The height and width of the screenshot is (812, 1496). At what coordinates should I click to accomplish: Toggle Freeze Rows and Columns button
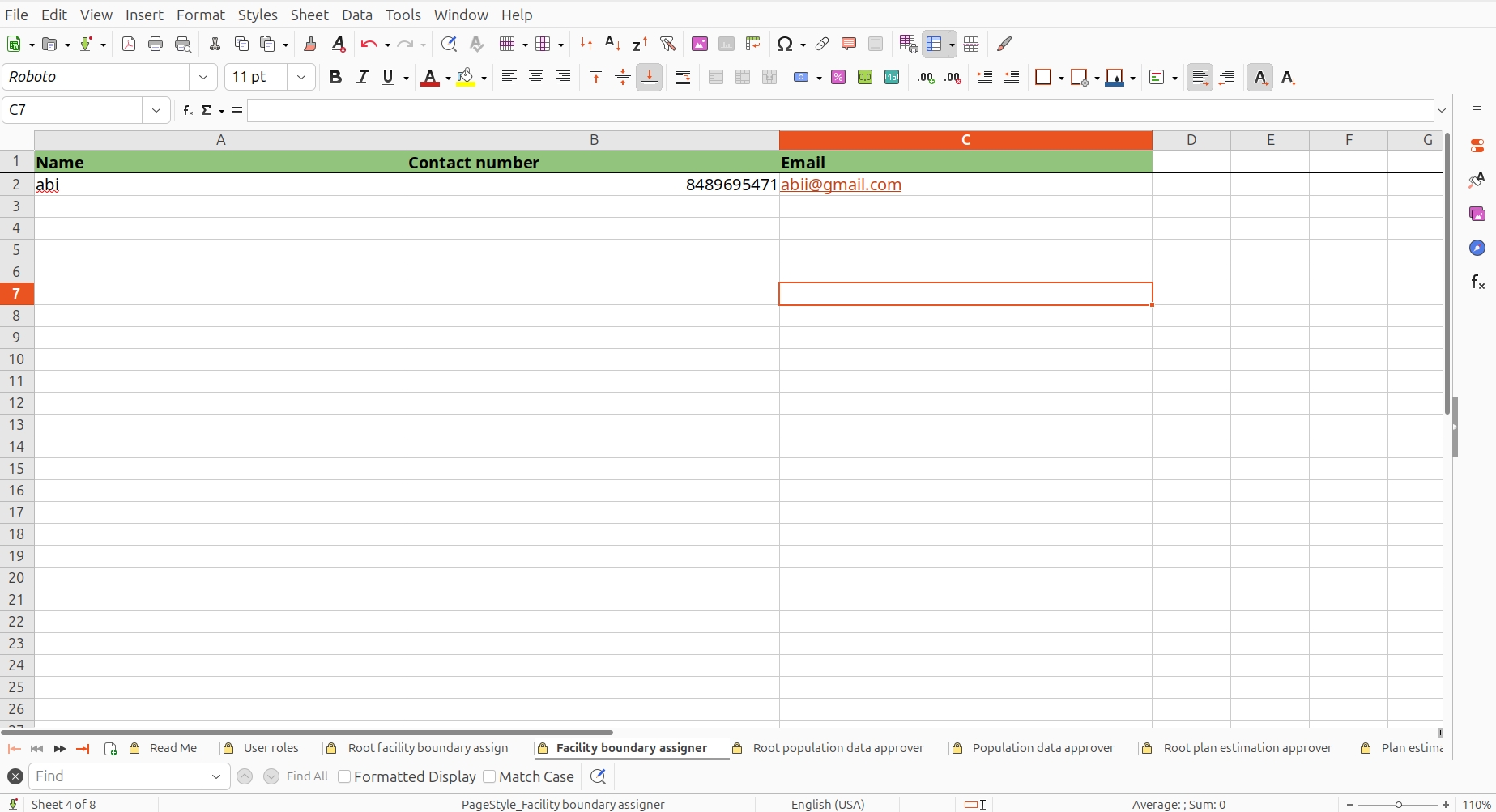(x=934, y=45)
